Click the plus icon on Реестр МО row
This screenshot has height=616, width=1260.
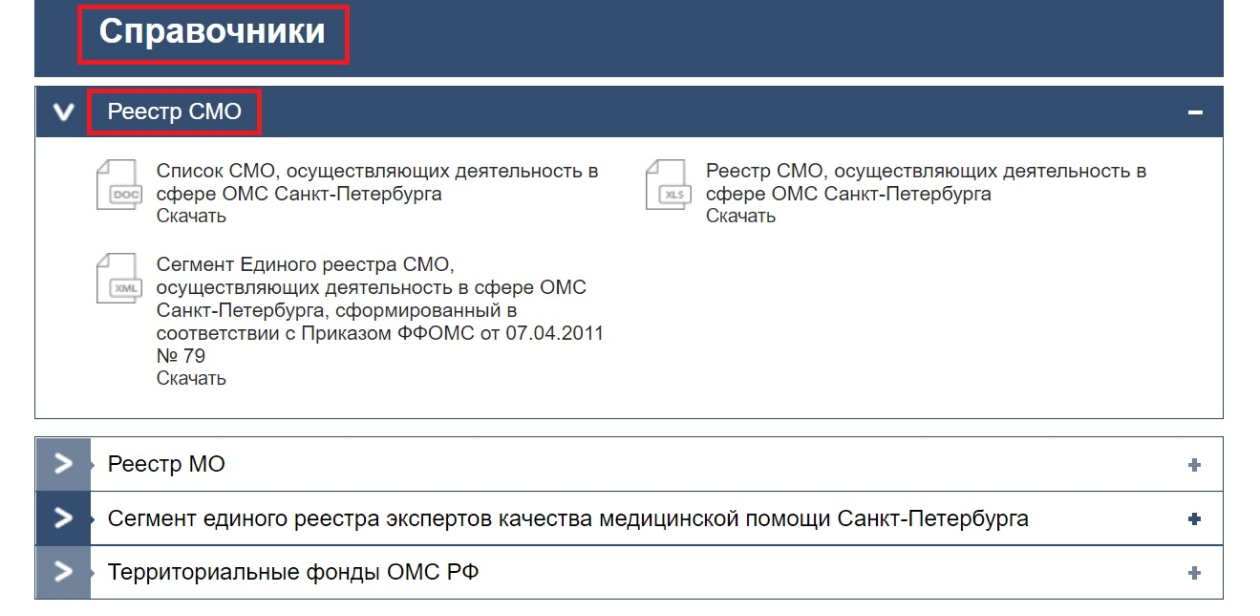pyautogui.click(x=1194, y=465)
